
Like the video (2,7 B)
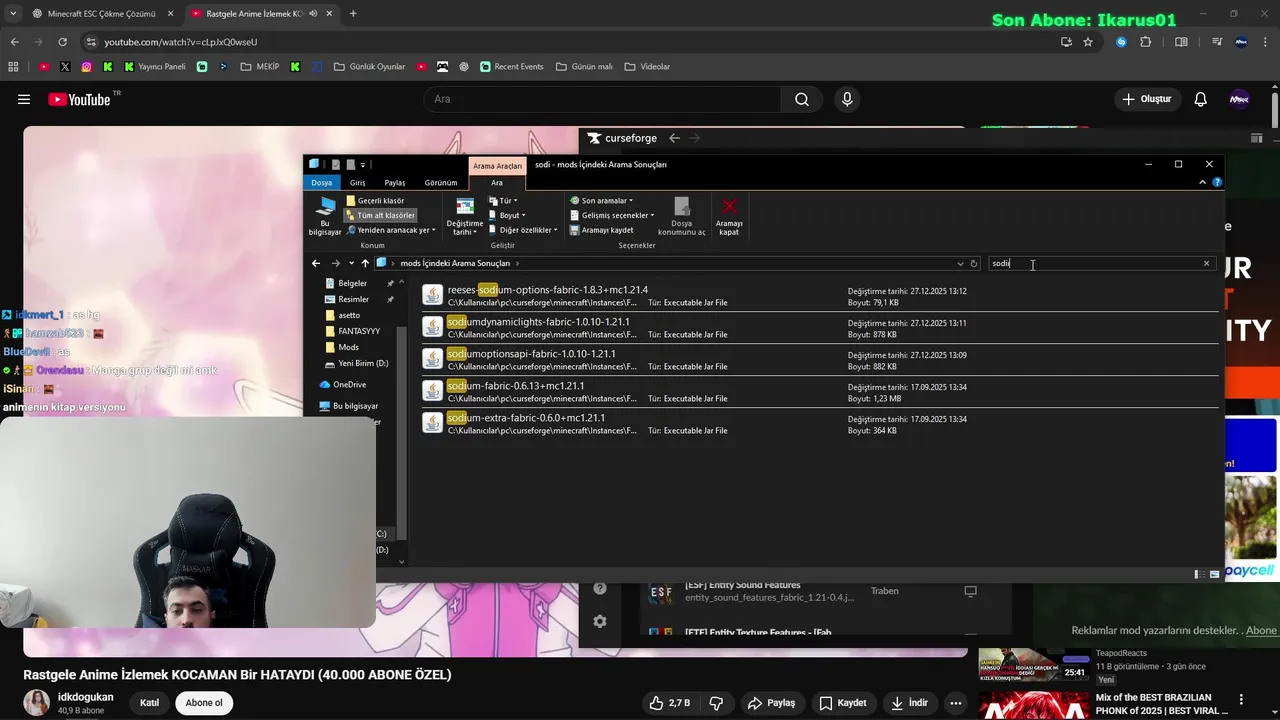click(670, 703)
